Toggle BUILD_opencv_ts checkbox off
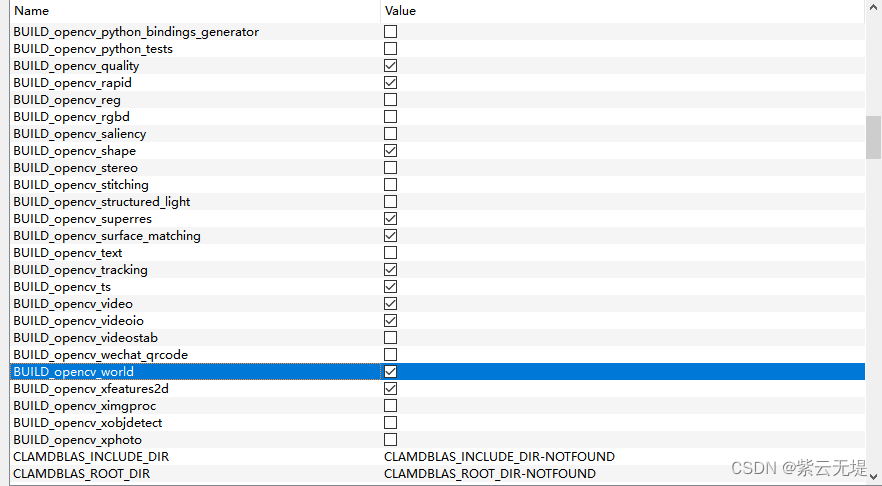Image resolution: width=882 pixels, height=486 pixels. click(x=390, y=286)
